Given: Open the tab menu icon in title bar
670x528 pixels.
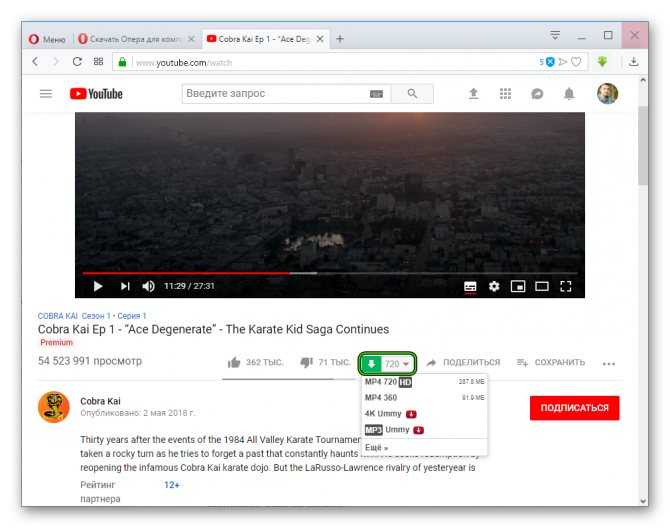Looking at the screenshot, I should 555,35.
